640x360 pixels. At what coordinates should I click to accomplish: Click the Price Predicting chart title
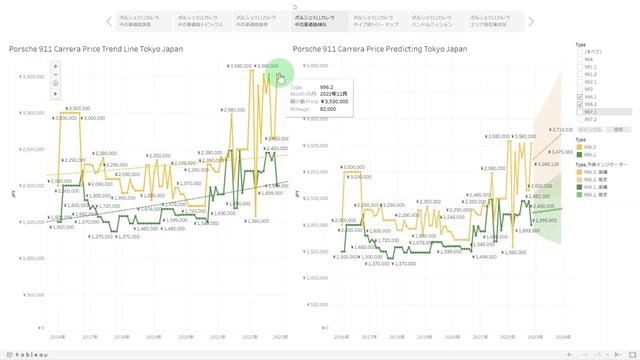380,49
